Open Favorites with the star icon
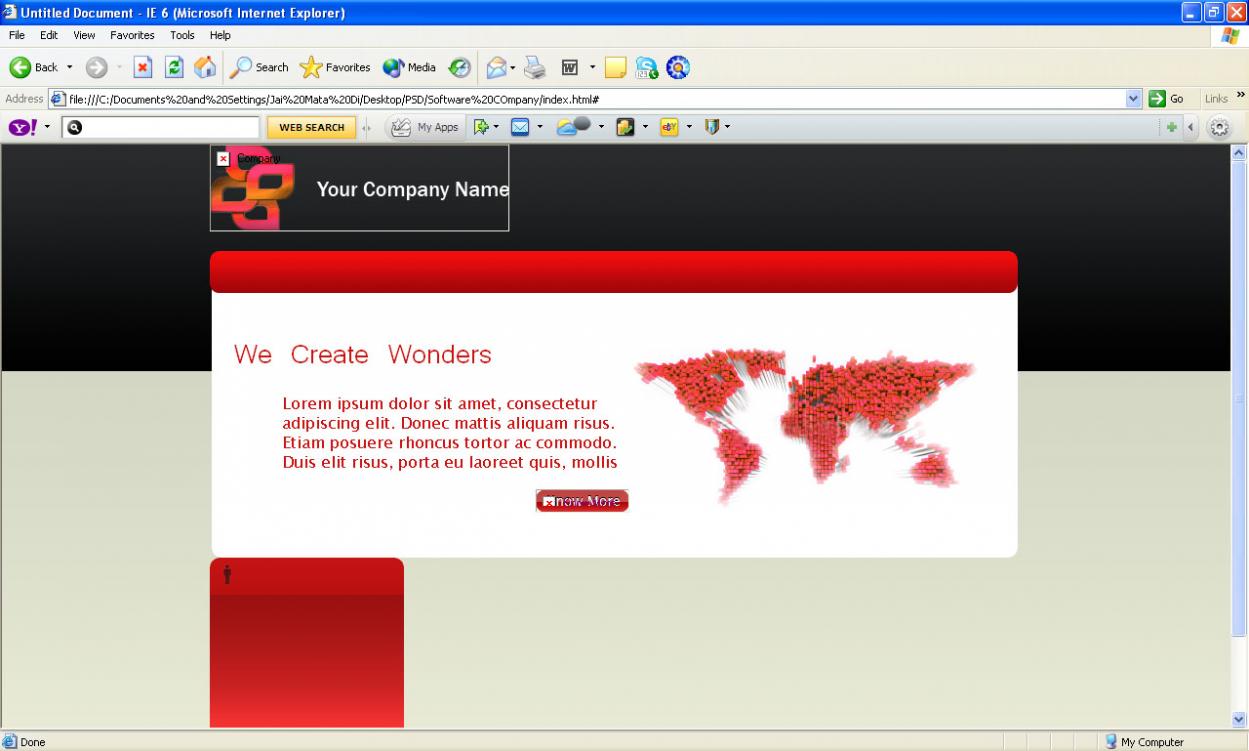1249x751 pixels. coord(311,67)
